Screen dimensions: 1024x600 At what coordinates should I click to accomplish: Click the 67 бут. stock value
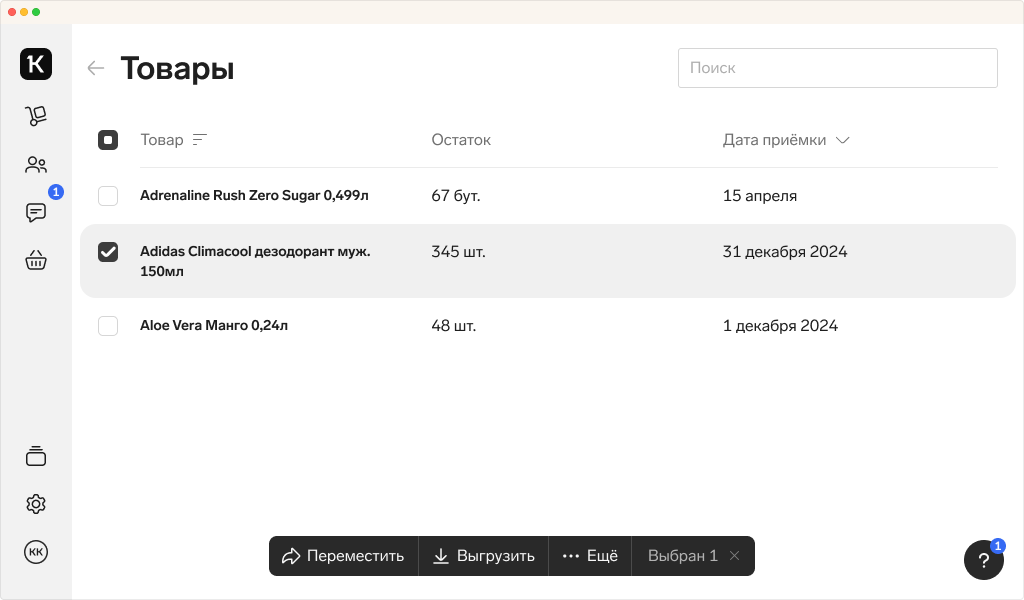point(456,196)
